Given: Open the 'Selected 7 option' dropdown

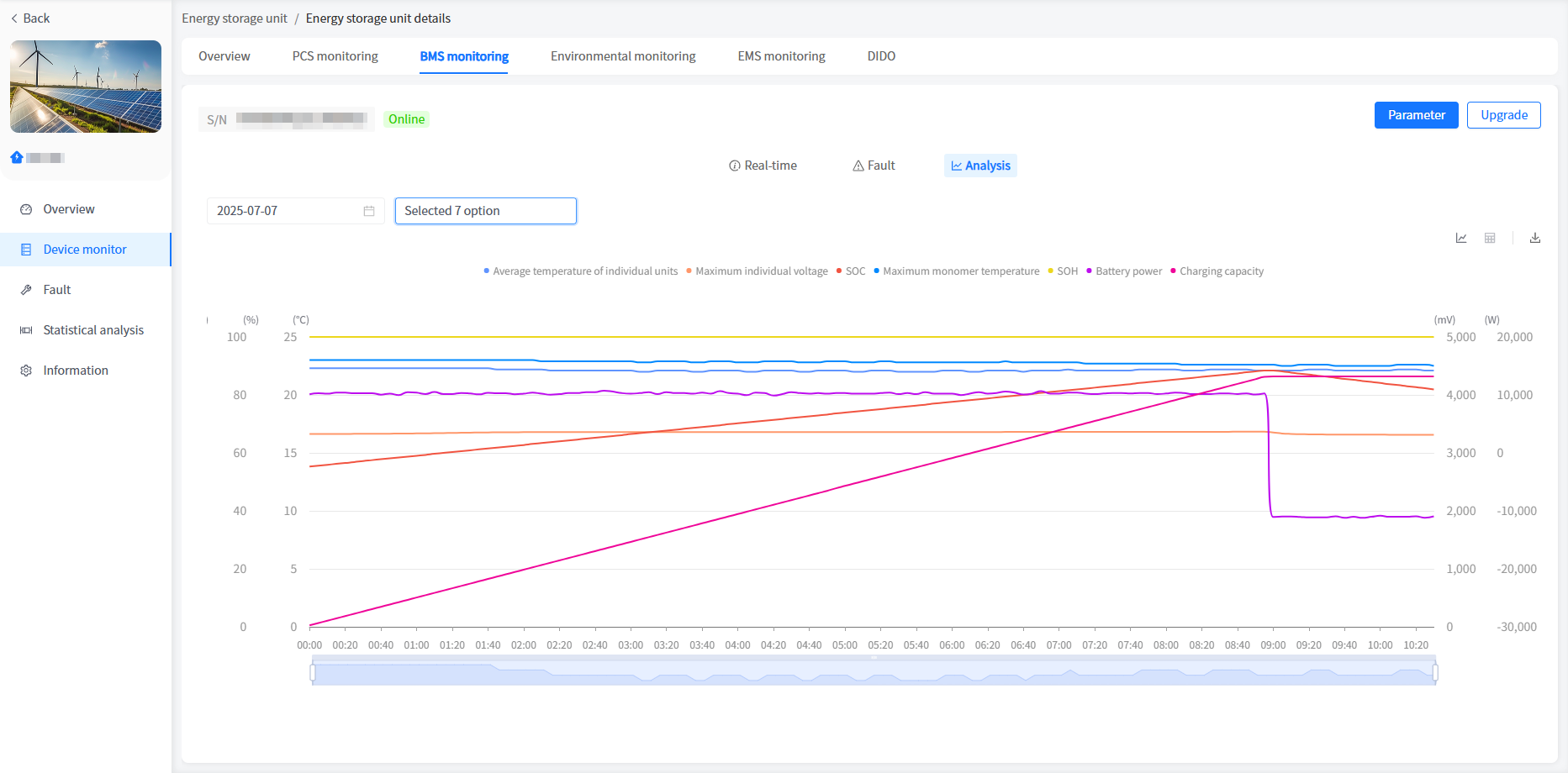Looking at the screenshot, I should (x=485, y=211).
